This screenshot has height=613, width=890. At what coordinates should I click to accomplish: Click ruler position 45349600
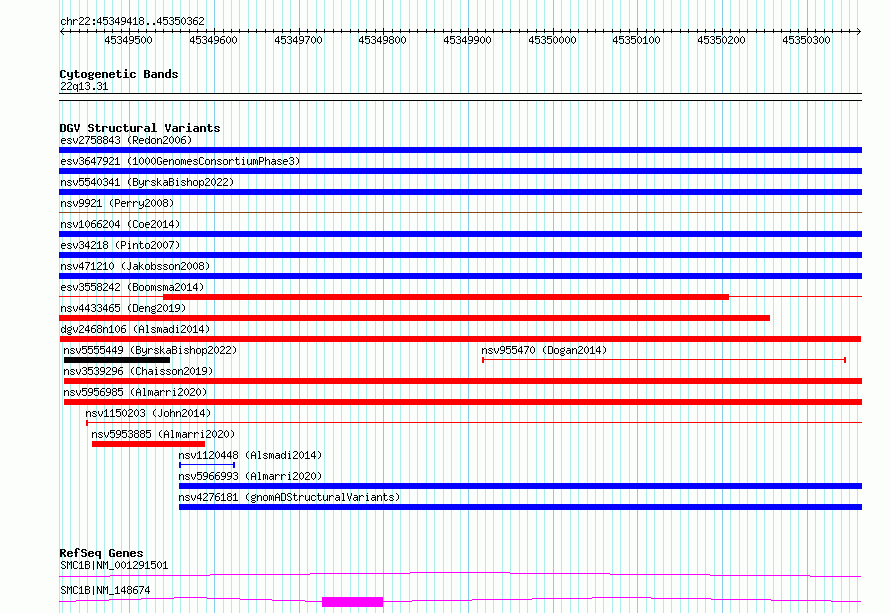[x=213, y=40]
